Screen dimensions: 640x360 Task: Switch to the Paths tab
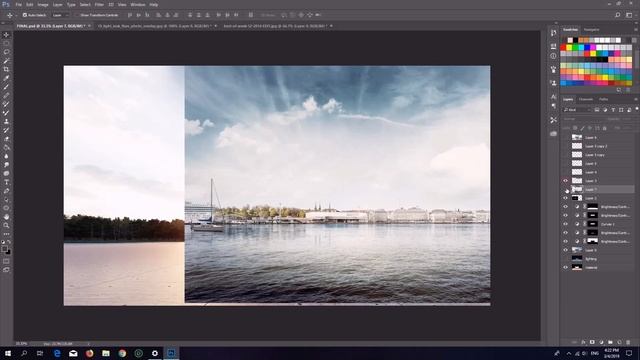(603, 99)
